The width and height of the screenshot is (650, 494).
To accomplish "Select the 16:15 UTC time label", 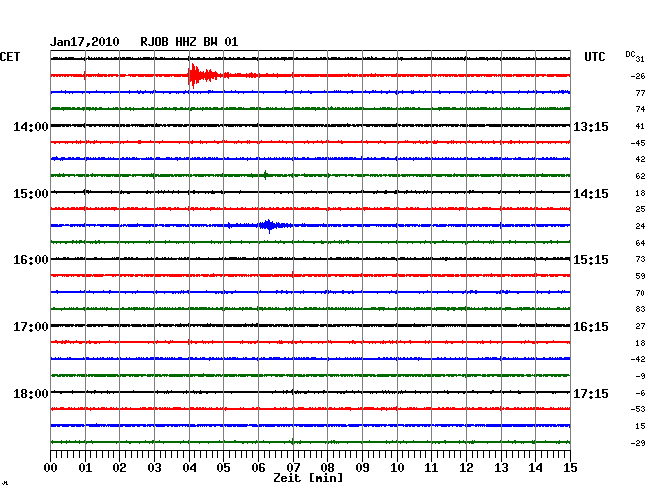I will tap(591, 327).
